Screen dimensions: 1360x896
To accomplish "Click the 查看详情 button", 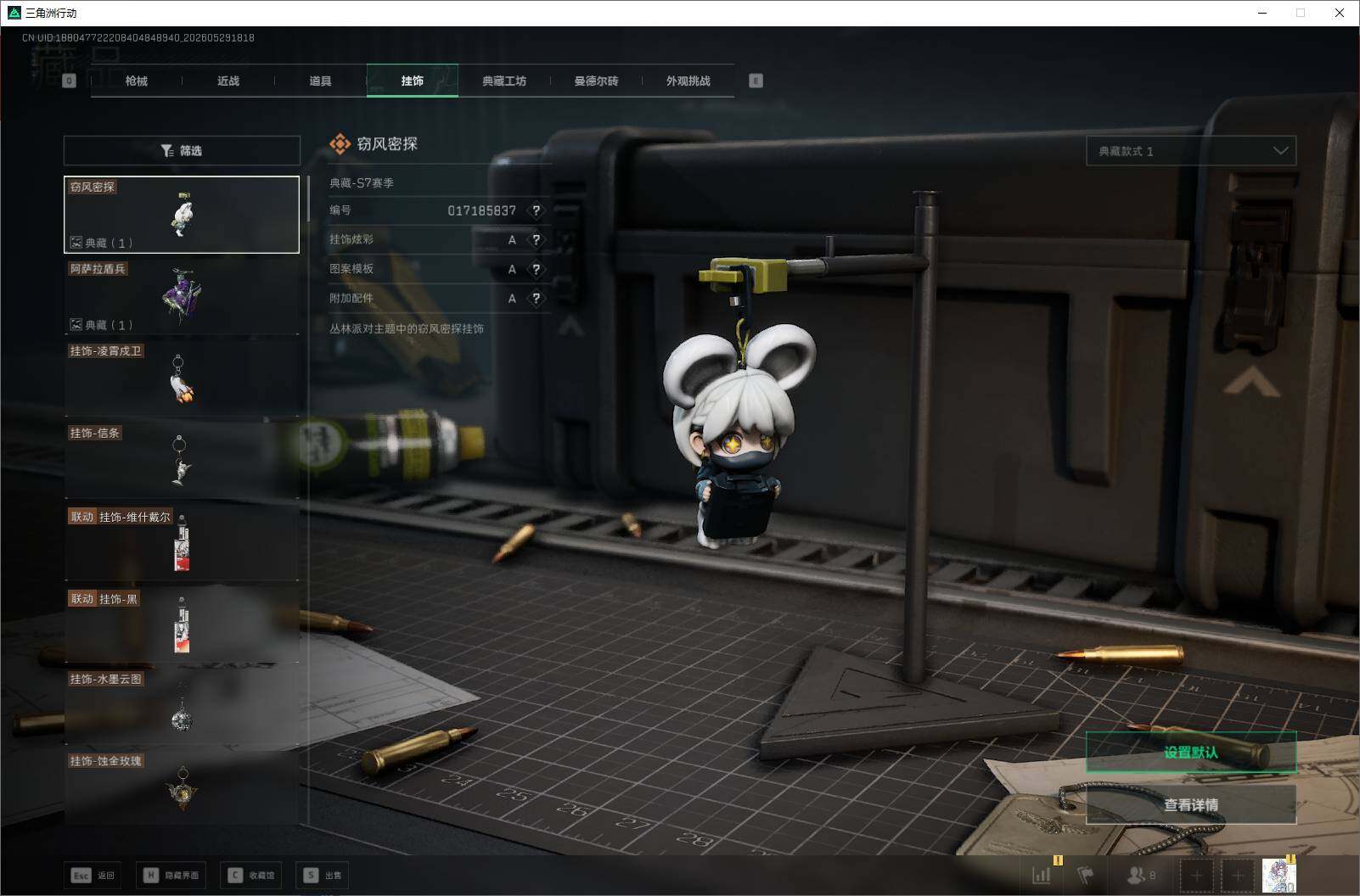I will point(1191,804).
